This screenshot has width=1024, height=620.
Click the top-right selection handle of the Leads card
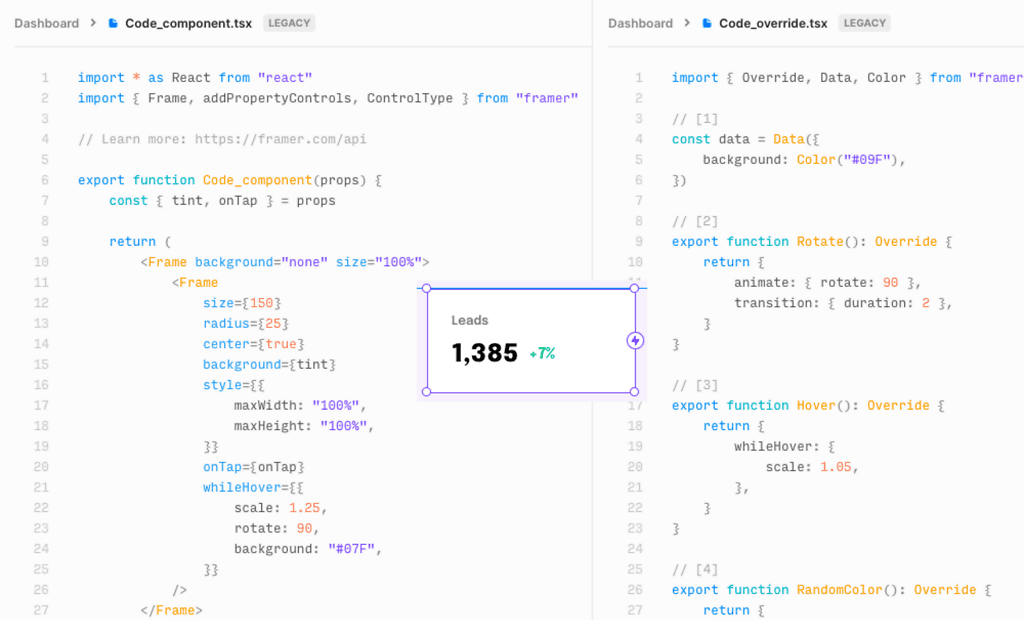pos(634,289)
